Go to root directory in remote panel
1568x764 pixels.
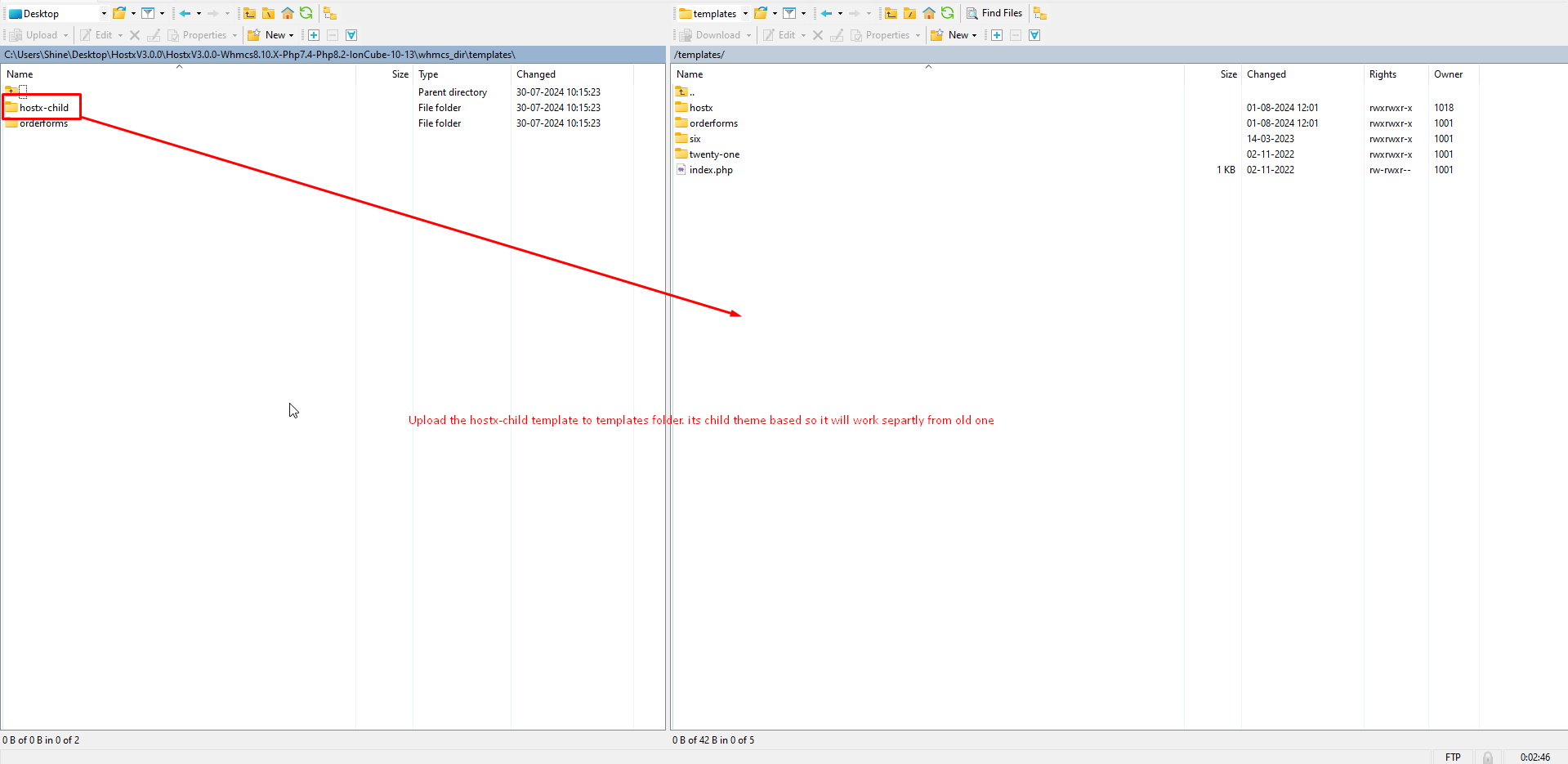click(909, 13)
